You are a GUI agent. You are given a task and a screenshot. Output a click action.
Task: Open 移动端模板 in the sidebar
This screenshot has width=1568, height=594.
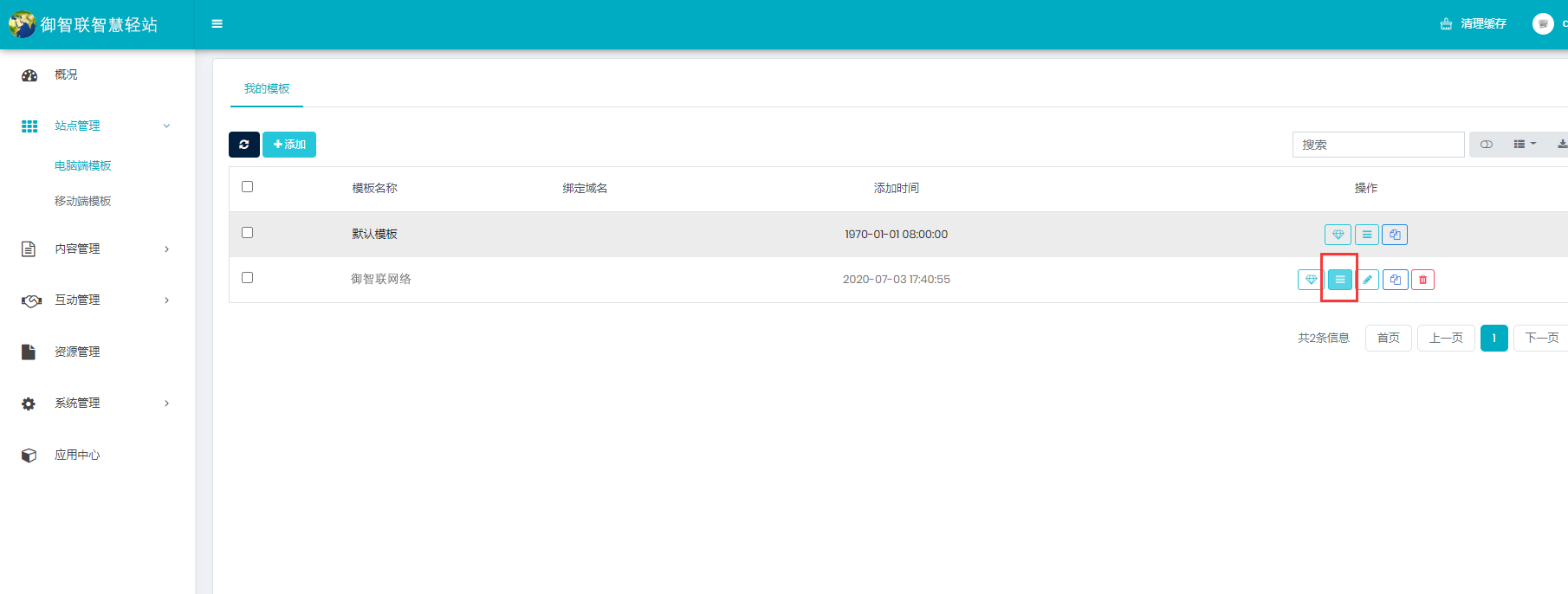[83, 201]
